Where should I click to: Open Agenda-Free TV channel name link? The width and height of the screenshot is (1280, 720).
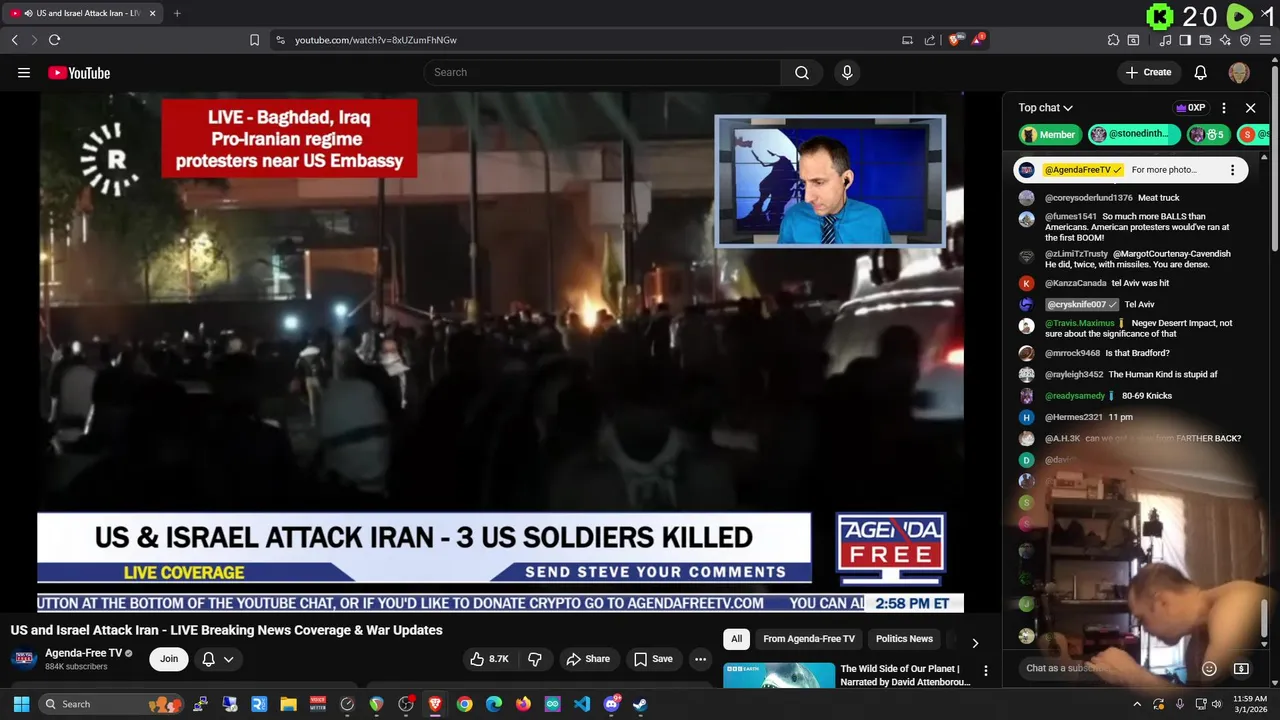84,653
